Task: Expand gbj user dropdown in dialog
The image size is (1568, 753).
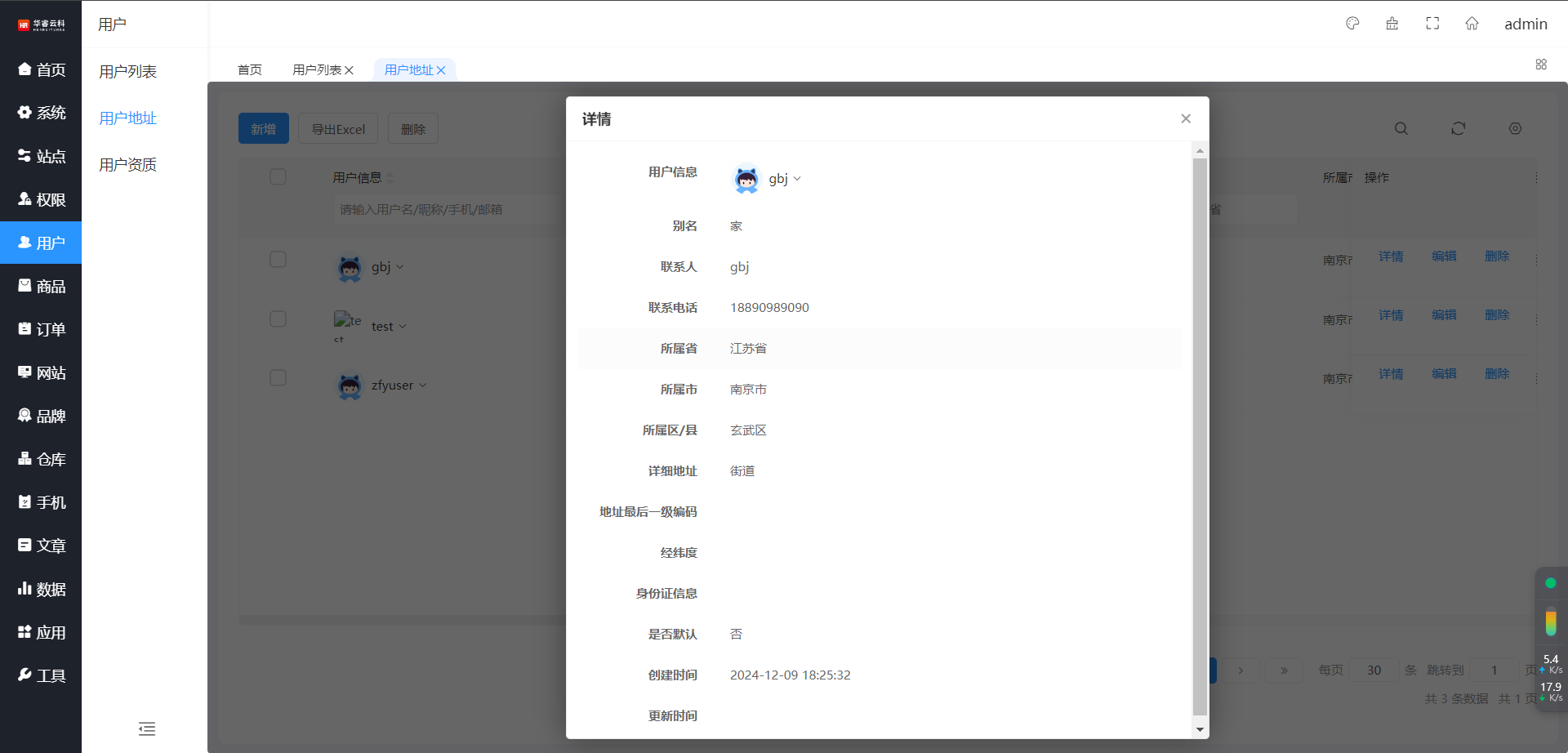Action: [x=796, y=179]
